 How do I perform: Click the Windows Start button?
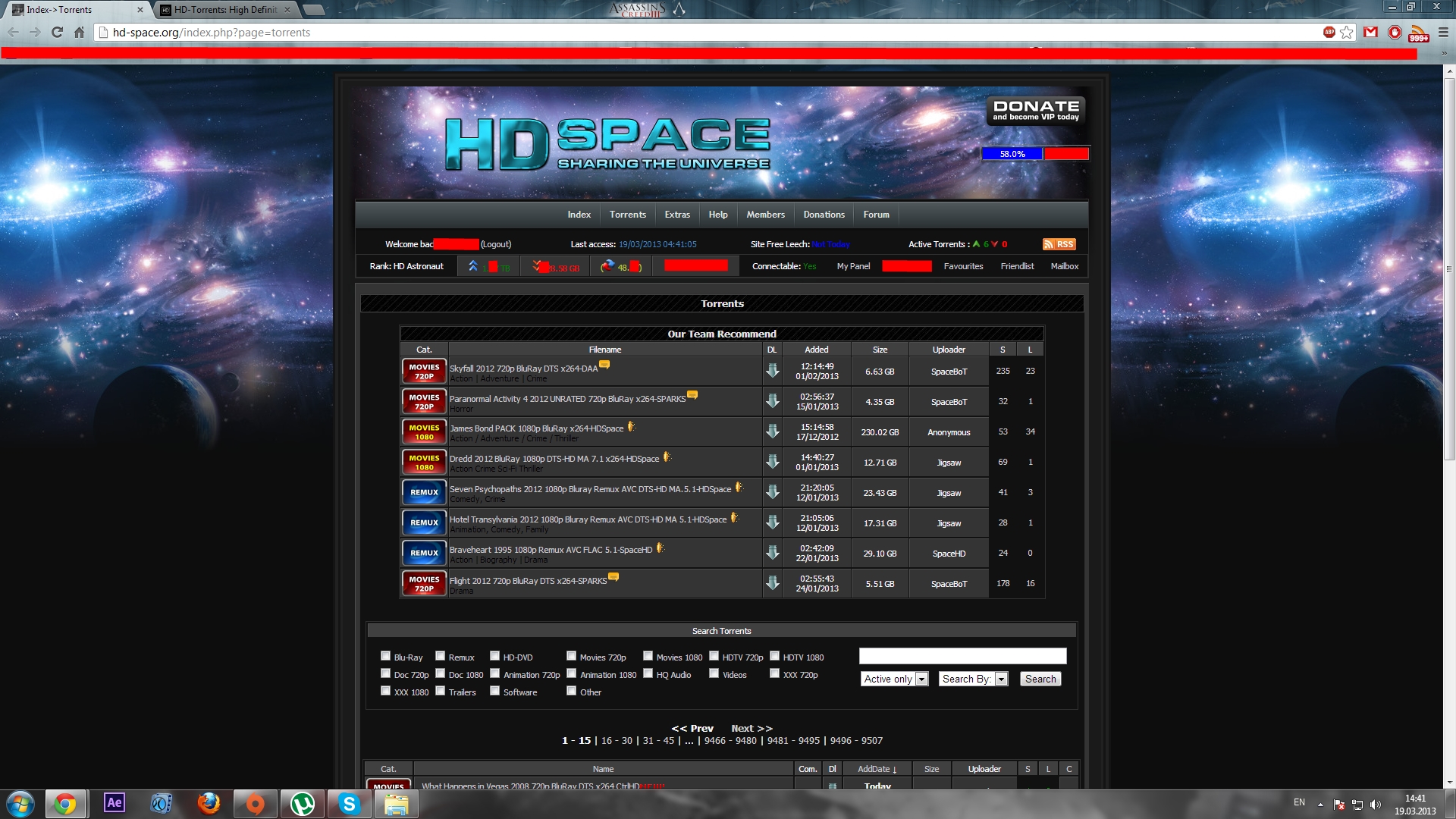20,804
